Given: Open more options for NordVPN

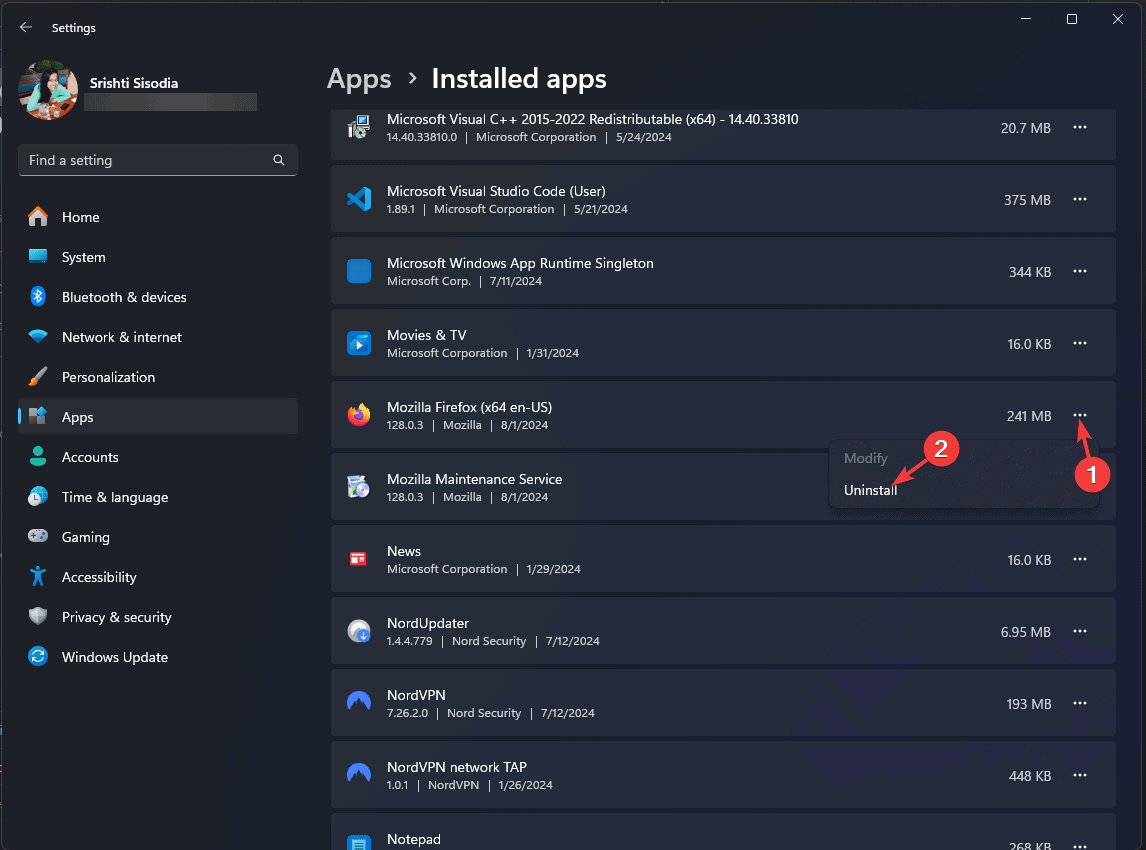Looking at the screenshot, I should pyautogui.click(x=1079, y=703).
